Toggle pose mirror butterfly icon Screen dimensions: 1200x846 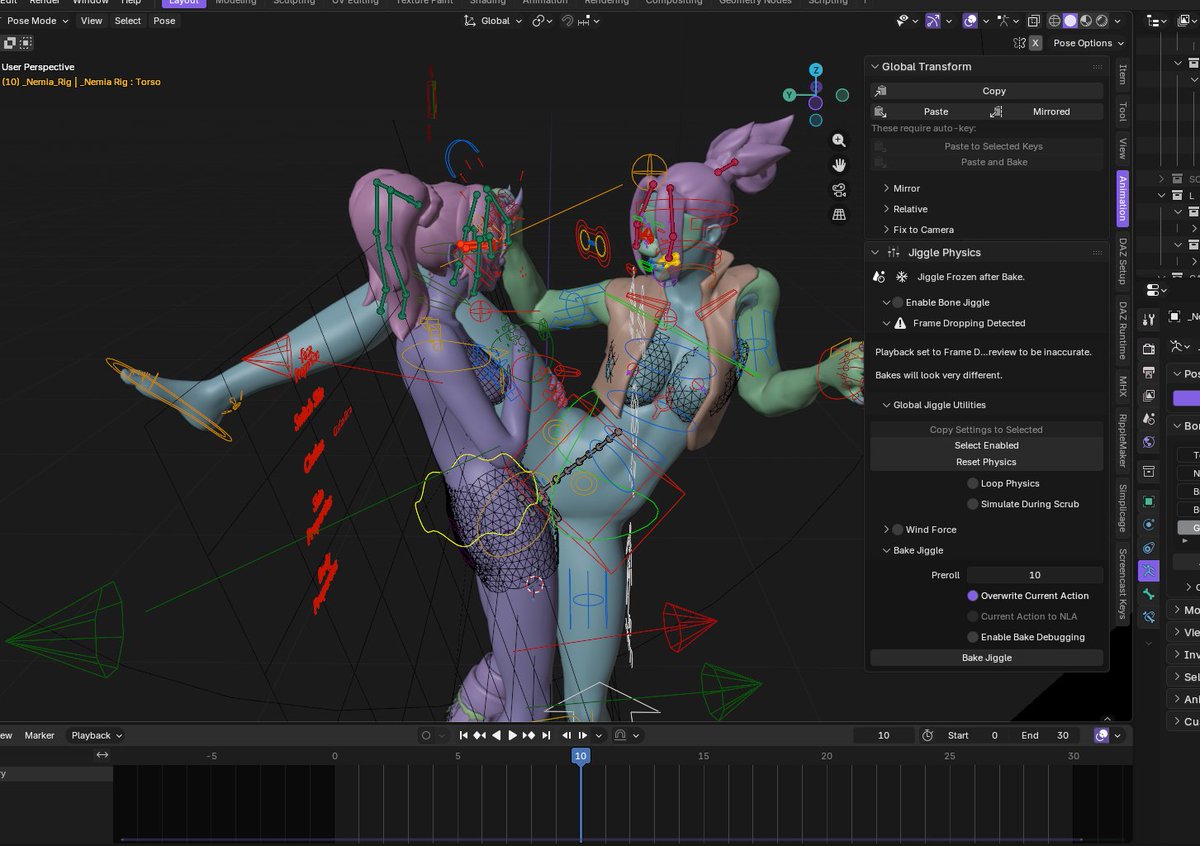coord(1019,43)
